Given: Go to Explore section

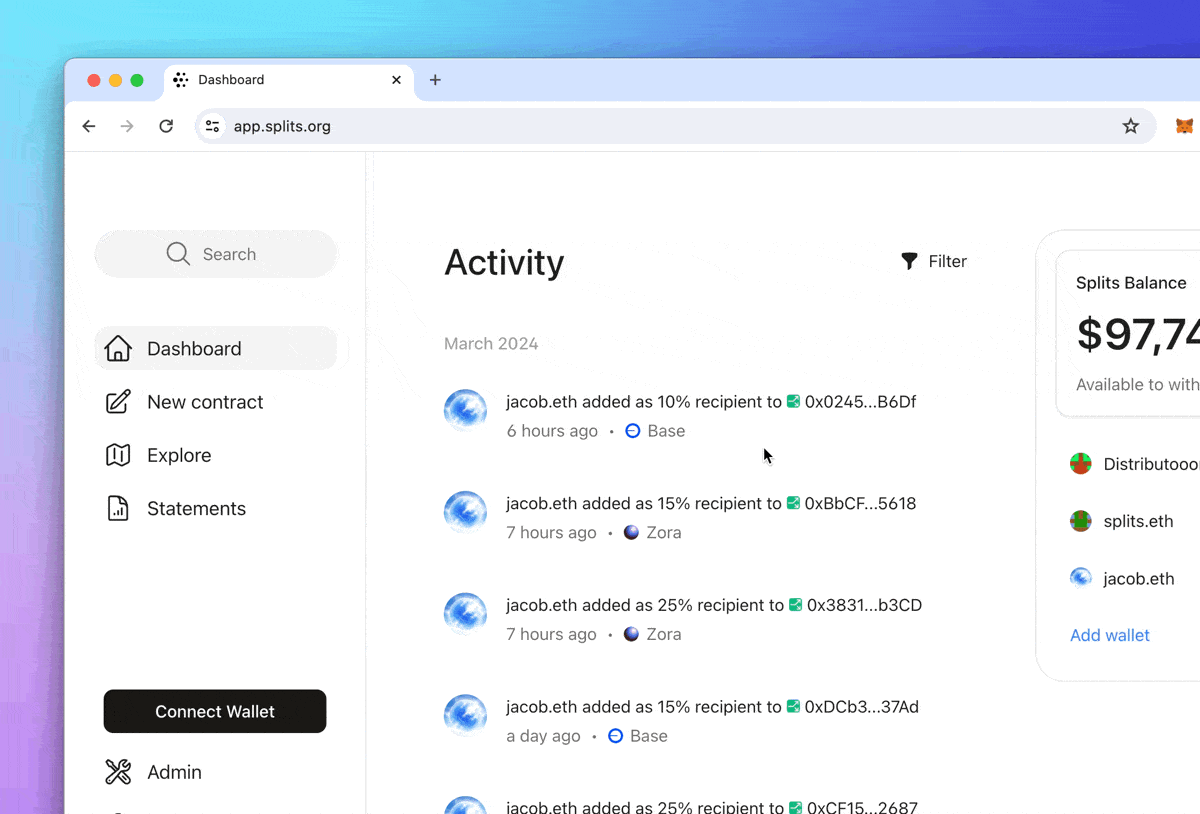Looking at the screenshot, I should pos(160,455).
